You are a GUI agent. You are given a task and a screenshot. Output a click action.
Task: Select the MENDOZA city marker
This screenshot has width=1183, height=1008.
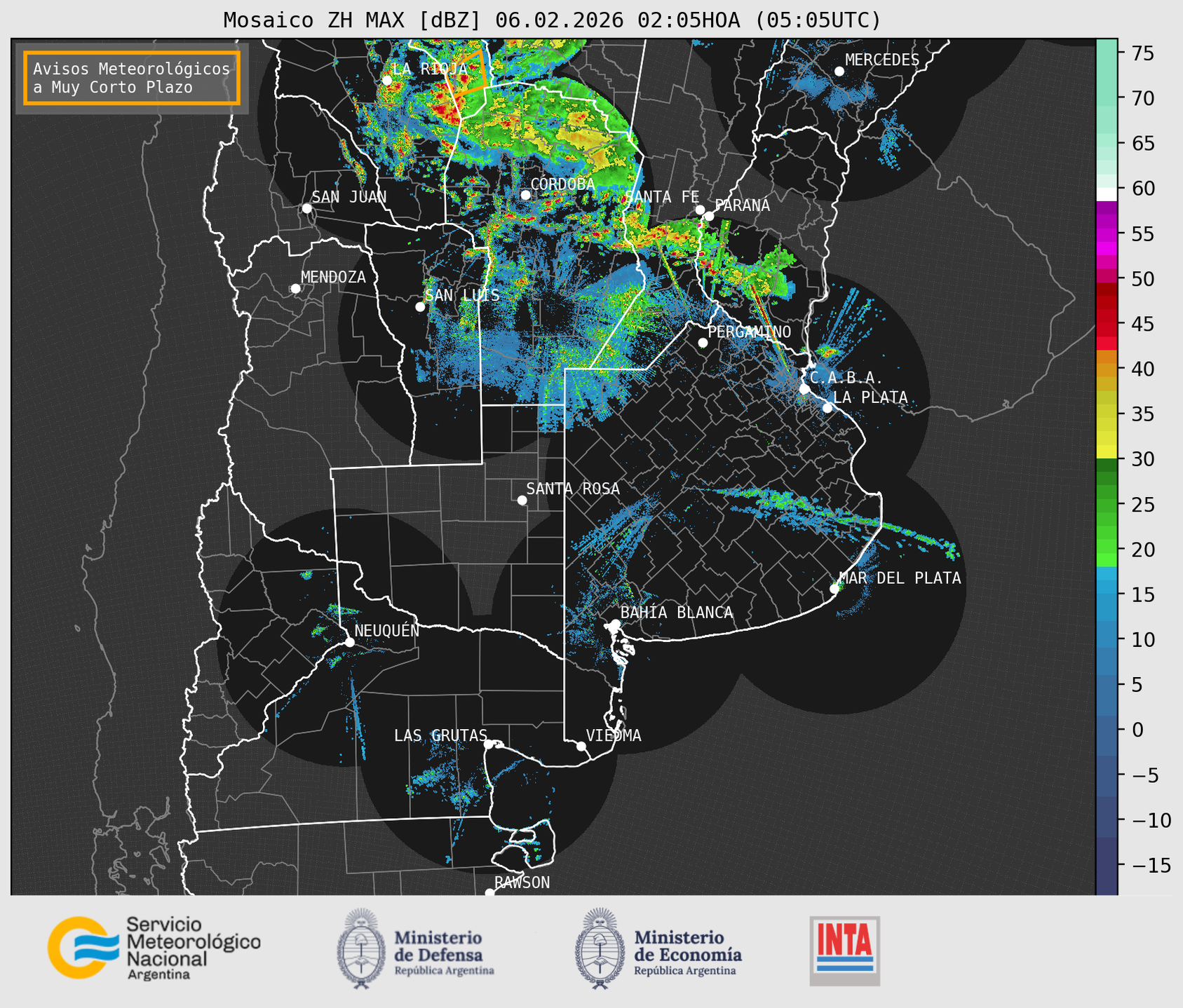(x=295, y=289)
